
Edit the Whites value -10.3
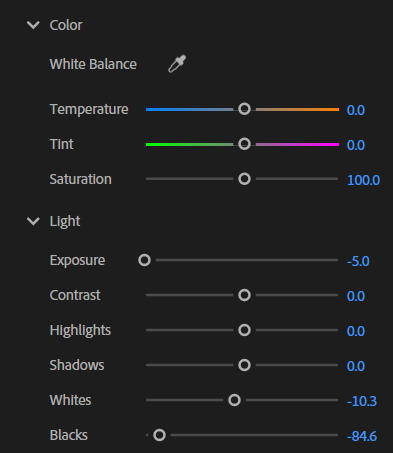coord(362,401)
